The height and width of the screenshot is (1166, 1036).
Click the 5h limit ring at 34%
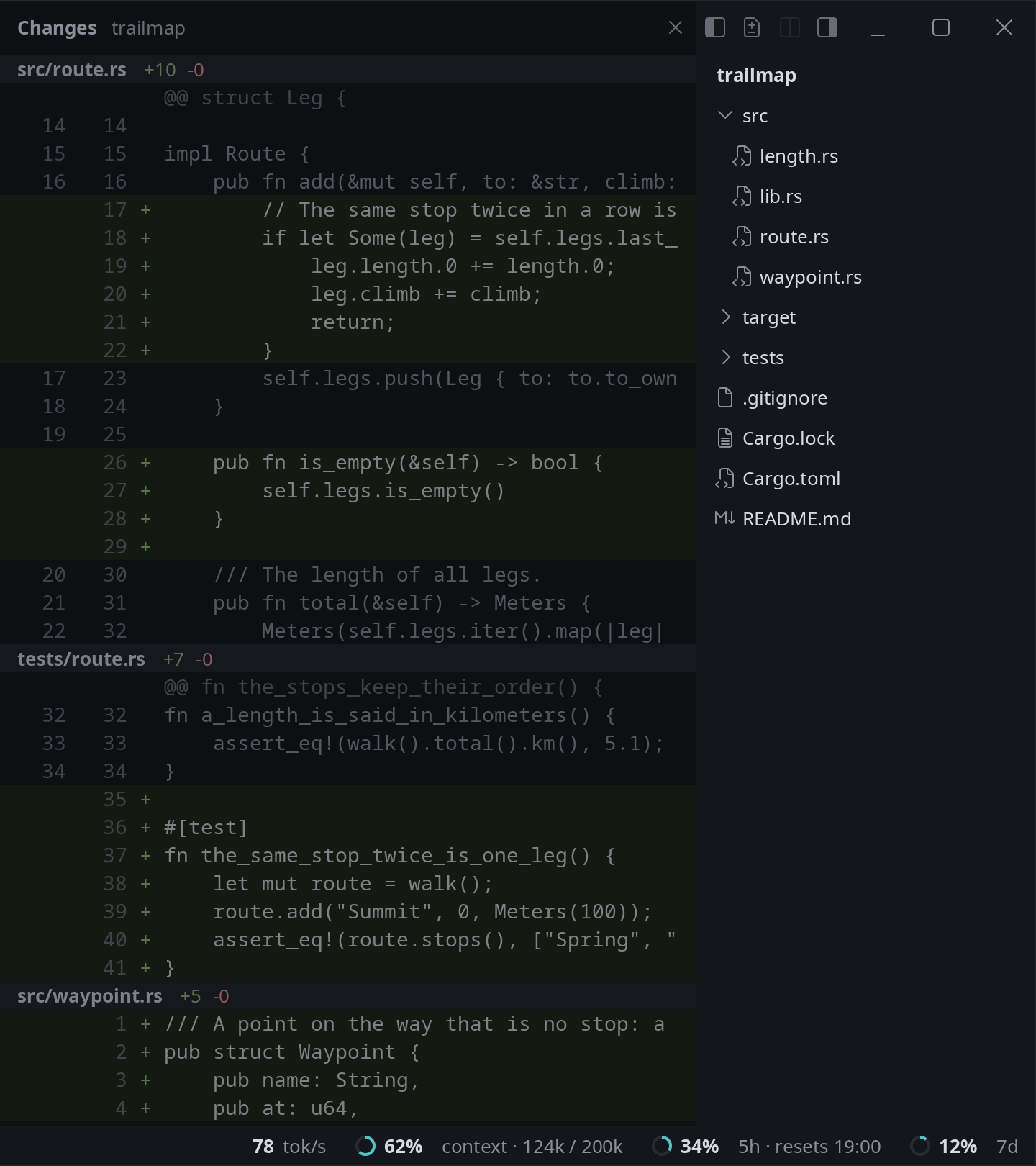662,1146
